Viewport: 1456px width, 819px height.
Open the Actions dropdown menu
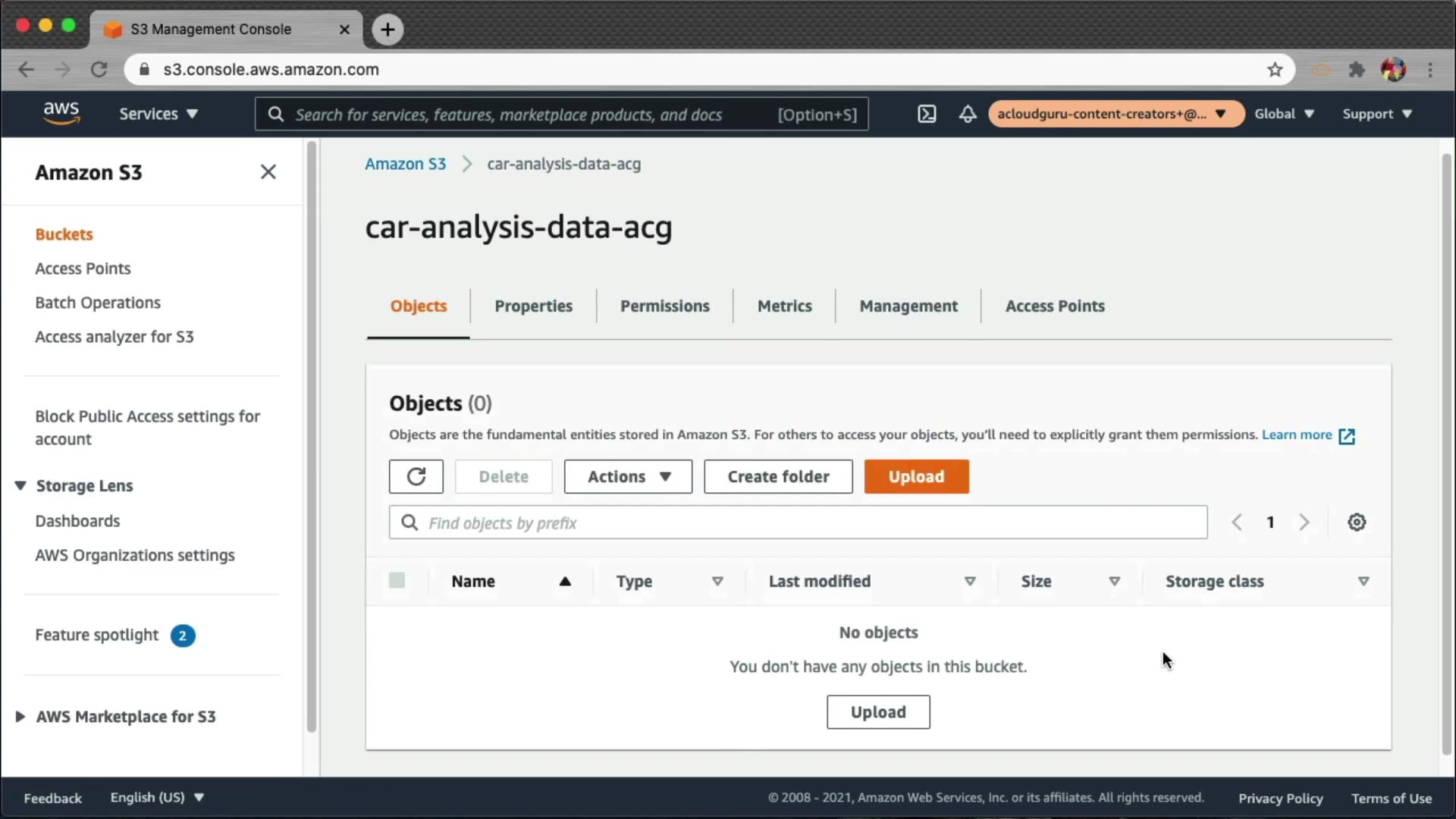[x=628, y=476]
